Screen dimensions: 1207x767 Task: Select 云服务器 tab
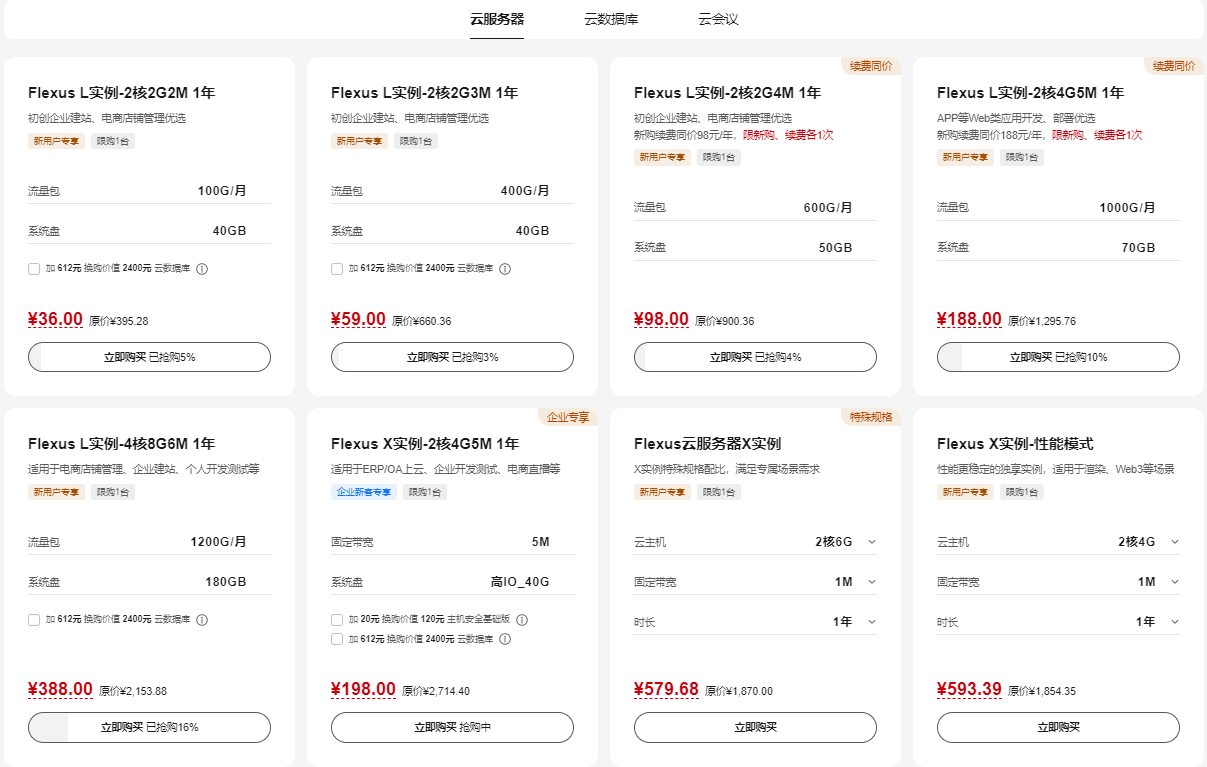[x=497, y=19]
